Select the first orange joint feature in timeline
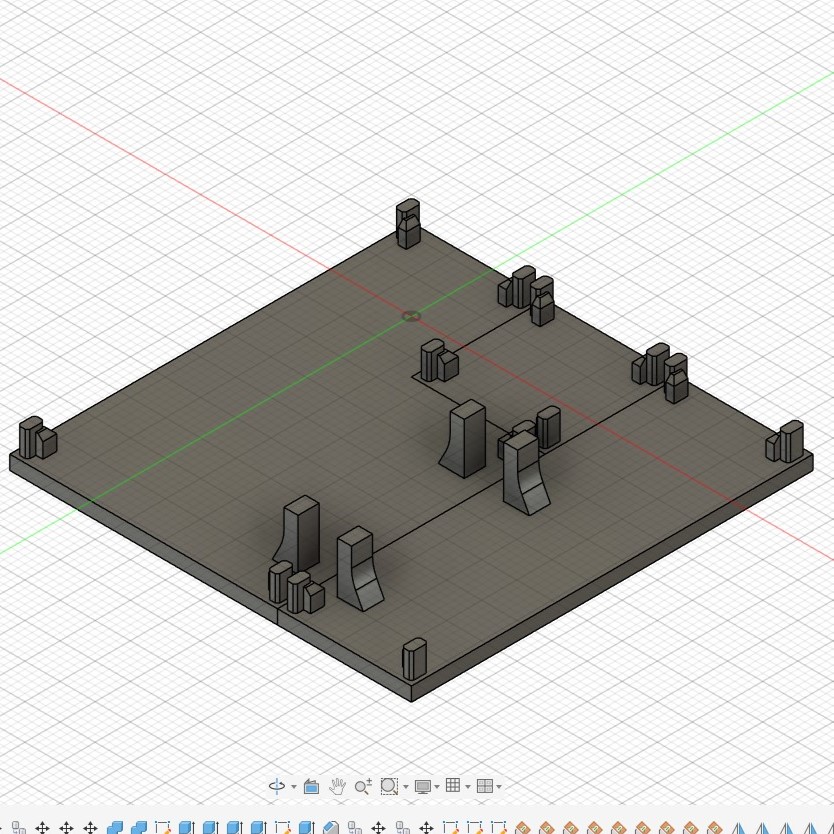Screen dimensions: 834x834 (x=522, y=828)
